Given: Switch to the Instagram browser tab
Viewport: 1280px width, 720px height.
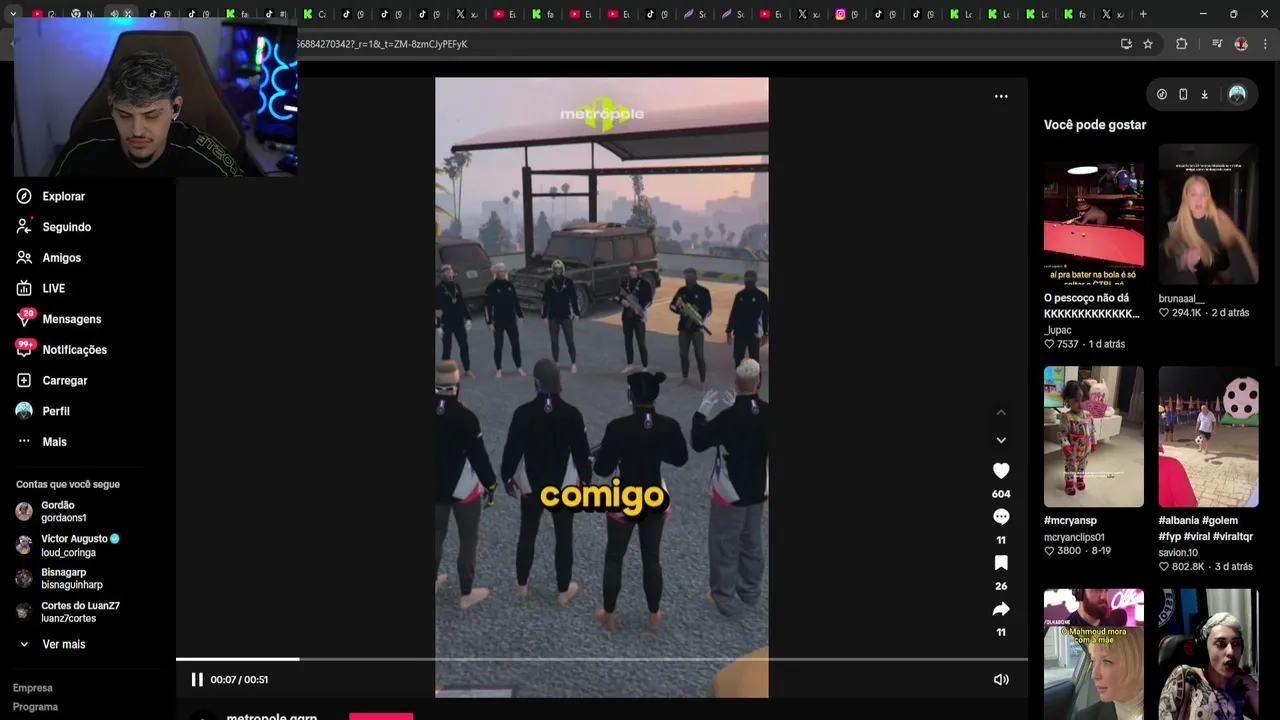Looking at the screenshot, I should point(847,14).
